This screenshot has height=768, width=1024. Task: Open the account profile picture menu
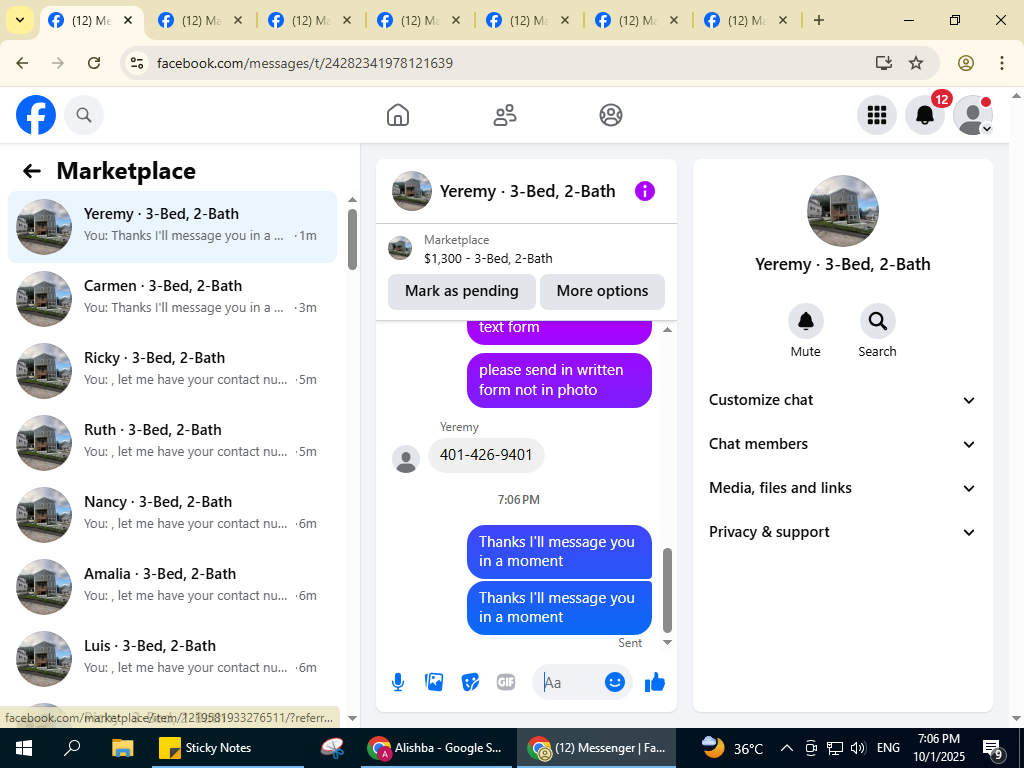coord(973,115)
